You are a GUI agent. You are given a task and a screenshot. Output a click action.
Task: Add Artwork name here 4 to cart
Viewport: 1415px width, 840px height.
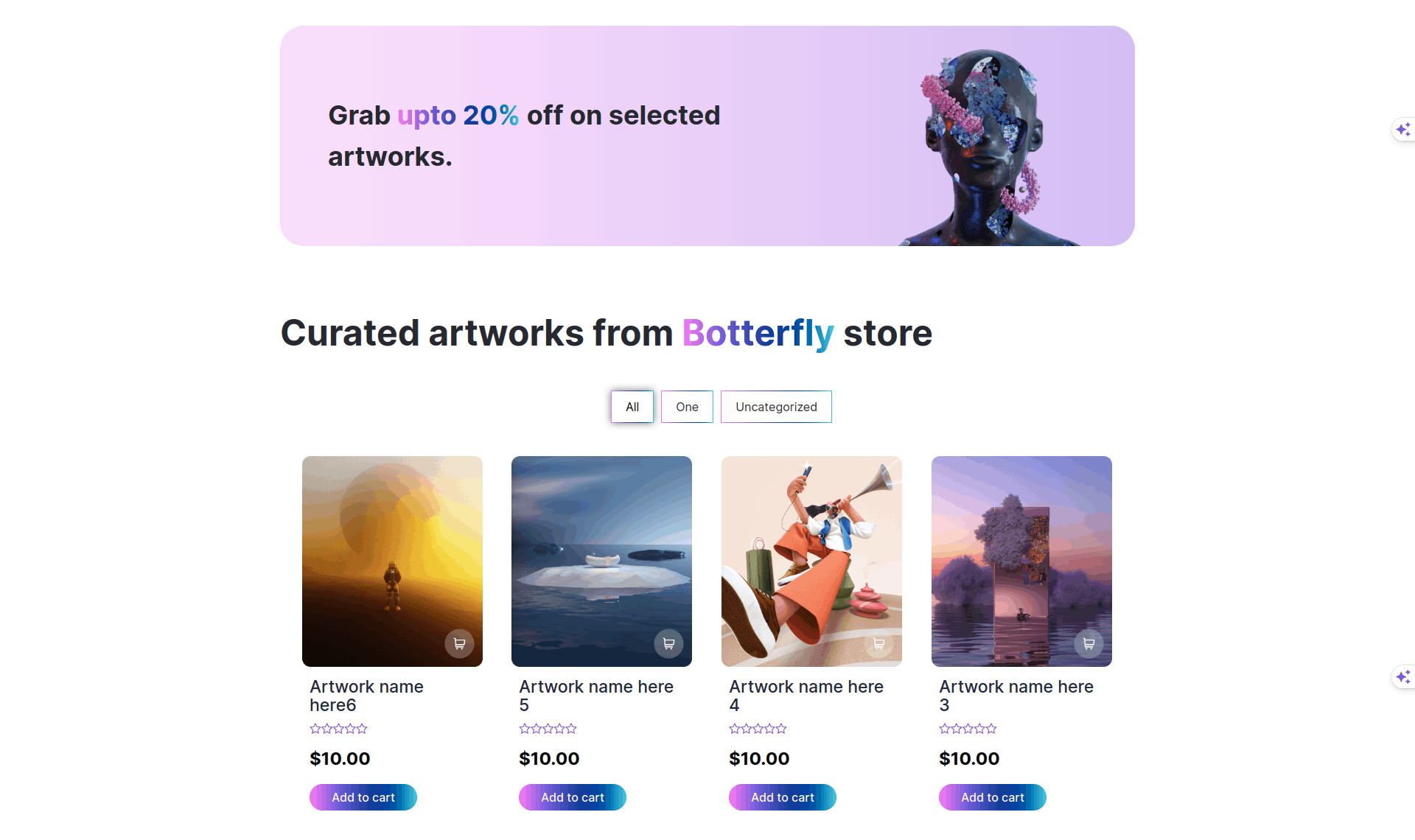point(783,797)
